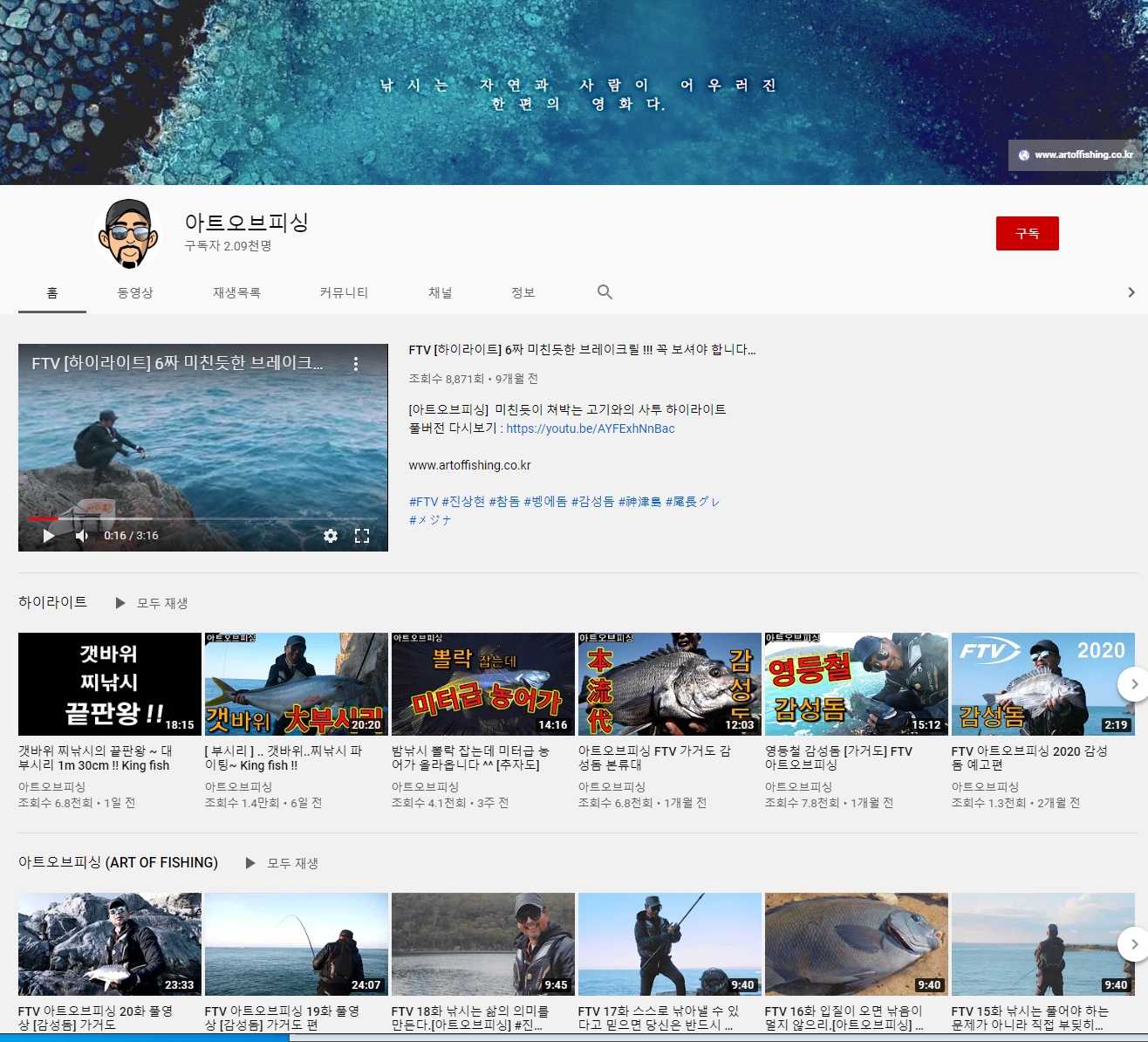Viewport: 1148px width, 1042px height.
Task: Play all in ART OF FISHING section
Action: pyautogui.click(x=282, y=863)
